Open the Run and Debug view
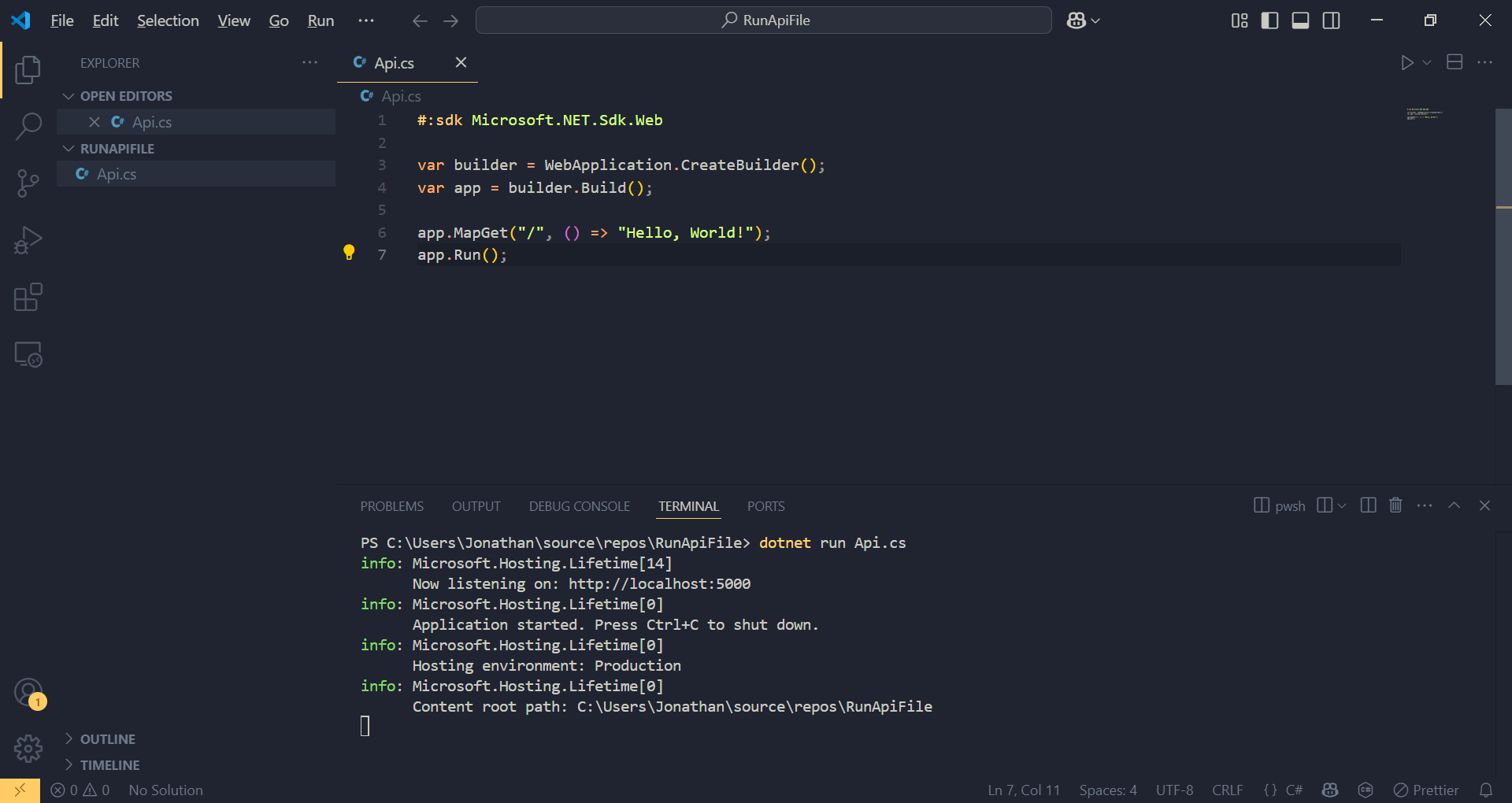 (28, 240)
